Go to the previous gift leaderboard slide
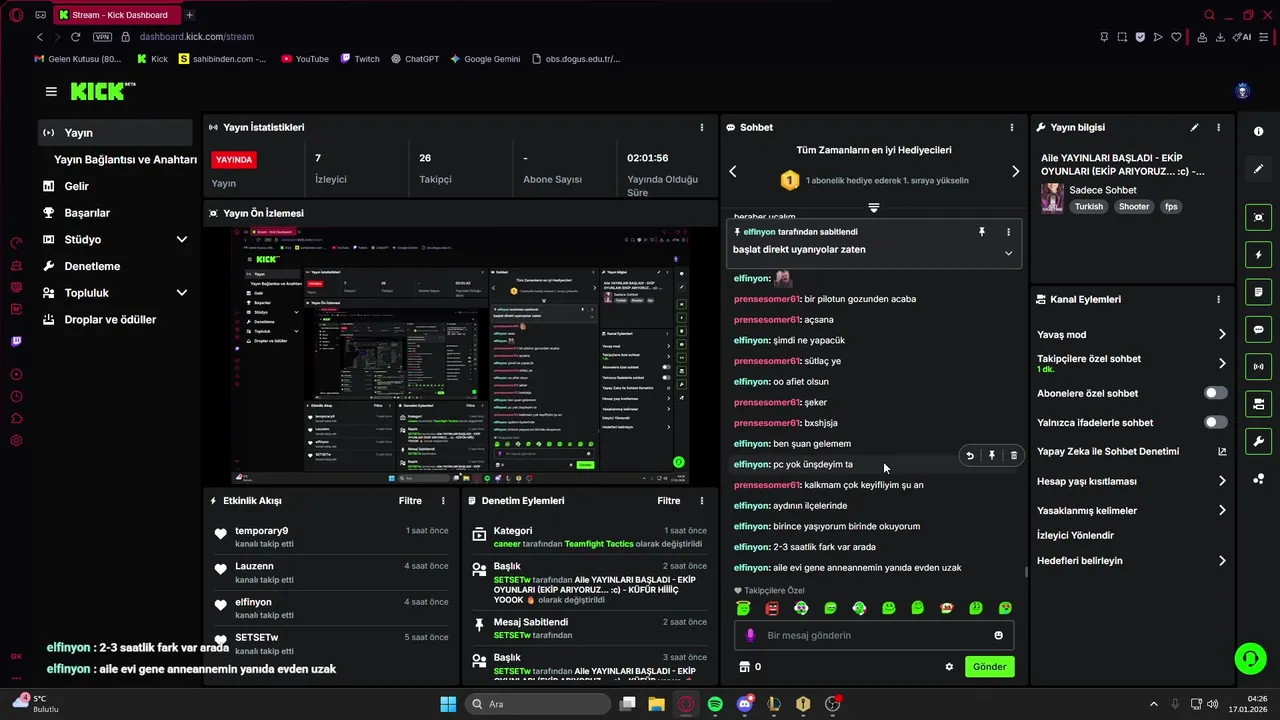This screenshot has width=1280, height=720. [x=733, y=171]
